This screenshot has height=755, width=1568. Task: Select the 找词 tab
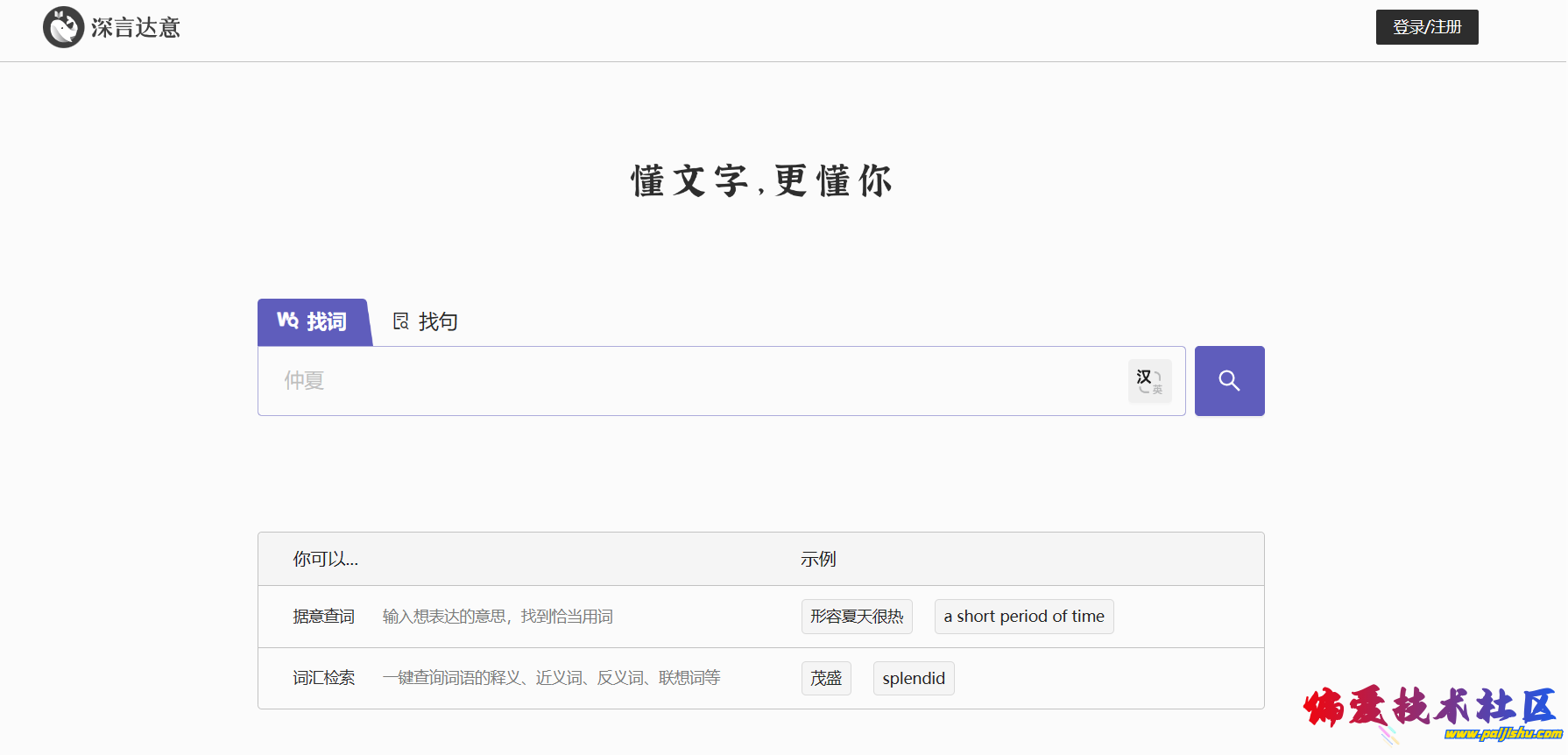(314, 321)
